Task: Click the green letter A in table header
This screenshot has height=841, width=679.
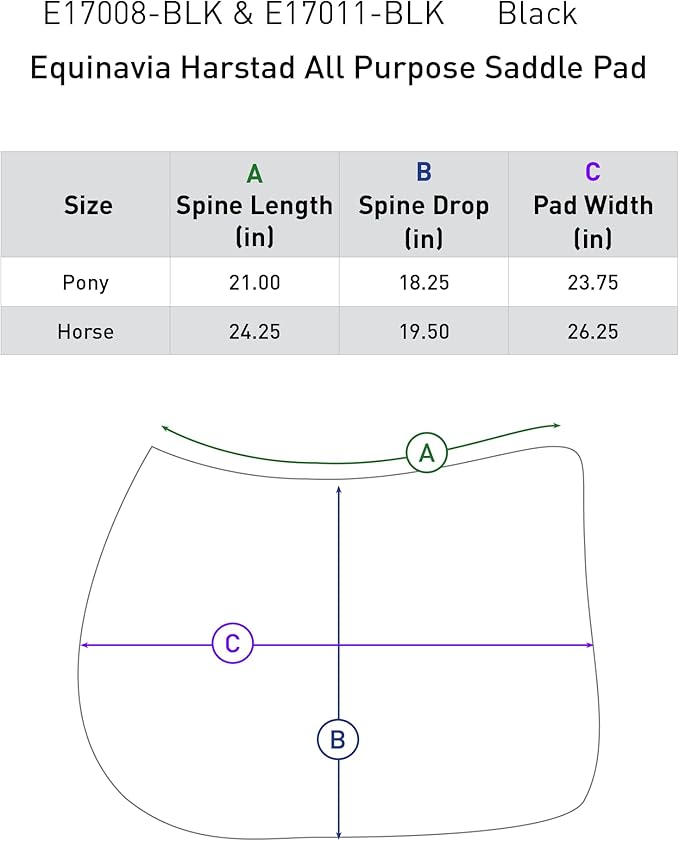Action: tap(254, 173)
